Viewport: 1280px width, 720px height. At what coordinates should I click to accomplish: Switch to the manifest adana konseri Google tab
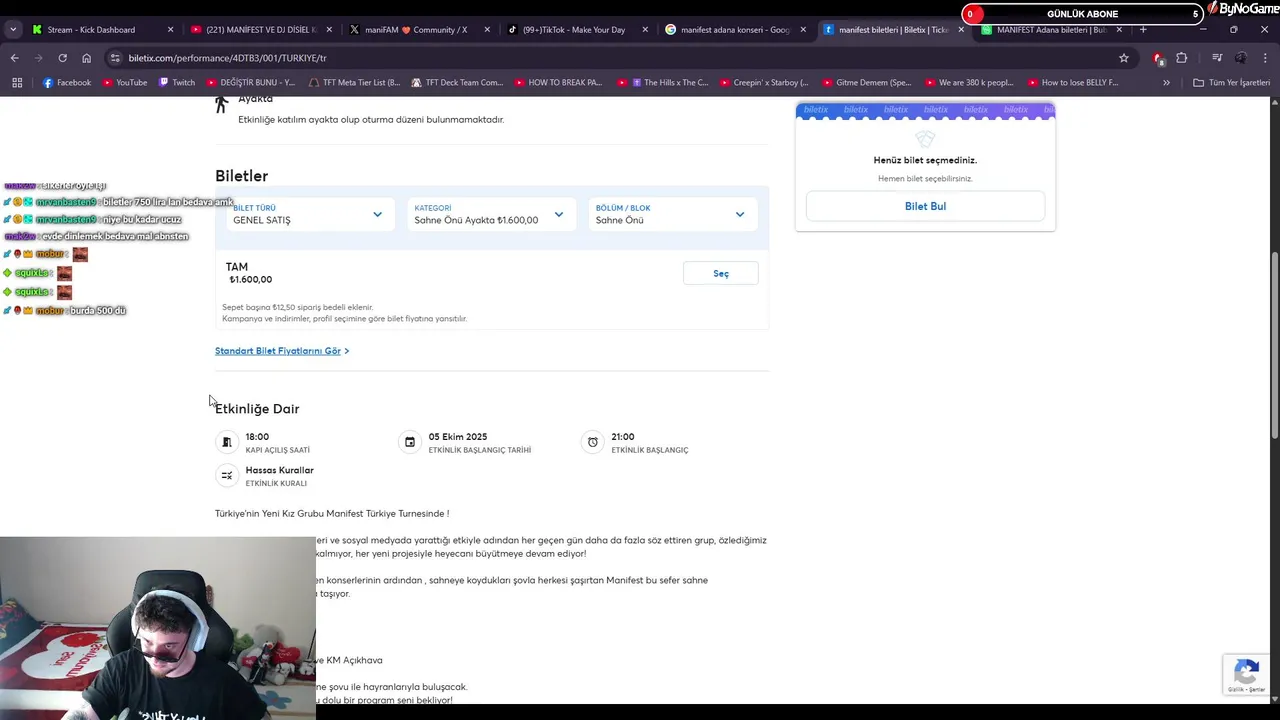coord(733,29)
